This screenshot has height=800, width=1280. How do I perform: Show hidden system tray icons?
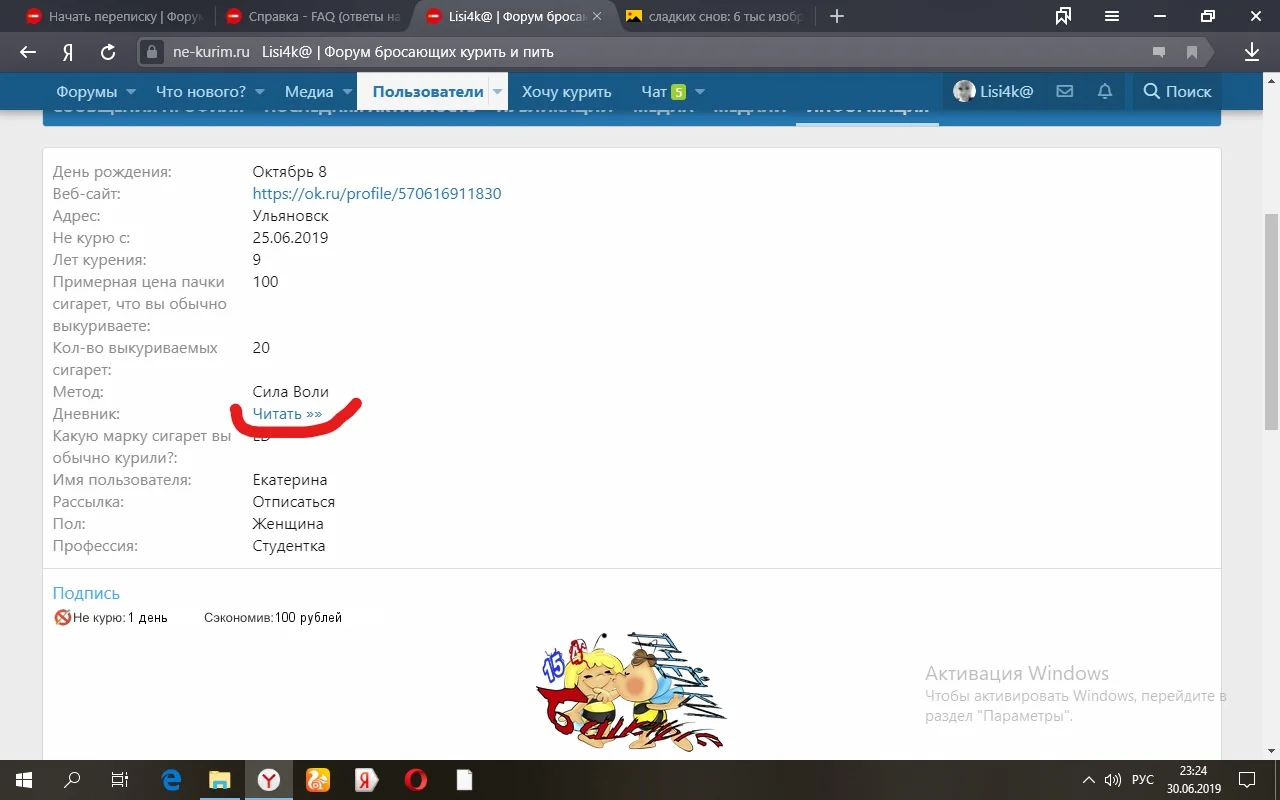coord(1089,780)
